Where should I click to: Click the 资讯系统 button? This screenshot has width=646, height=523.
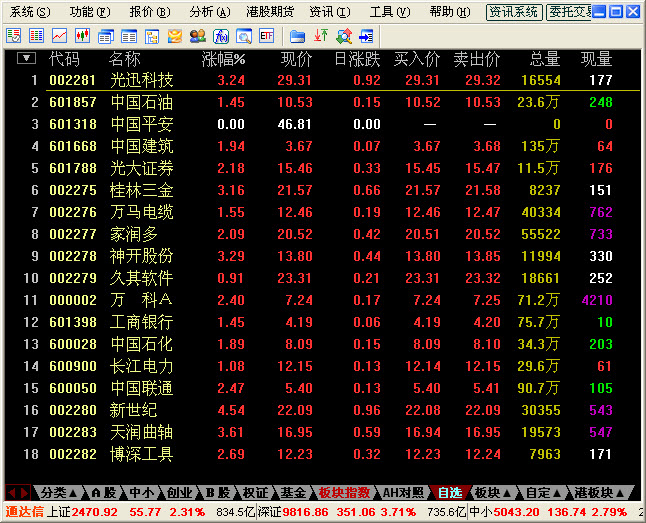click(x=514, y=12)
